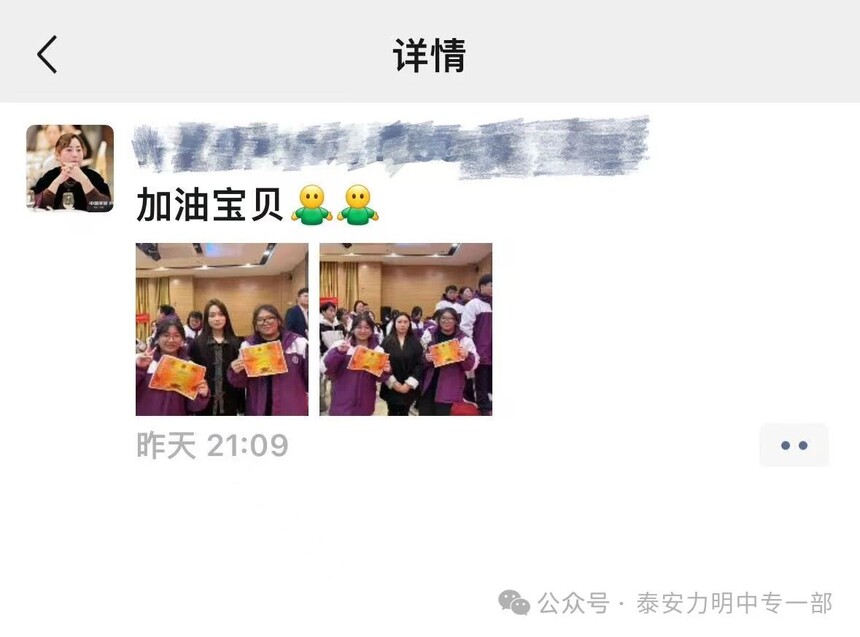Tap the 详情 page title
The image size is (860, 637).
pos(429,55)
